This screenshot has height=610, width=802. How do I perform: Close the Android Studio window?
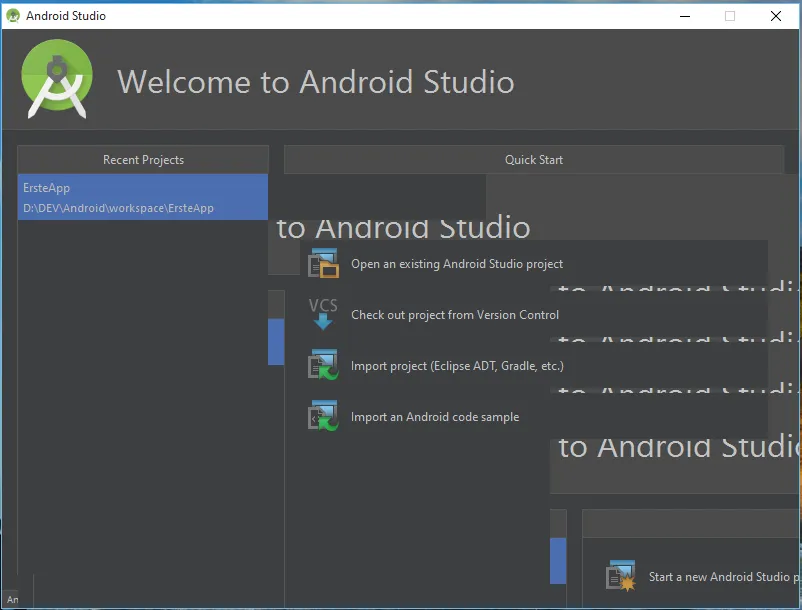click(x=775, y=16)
